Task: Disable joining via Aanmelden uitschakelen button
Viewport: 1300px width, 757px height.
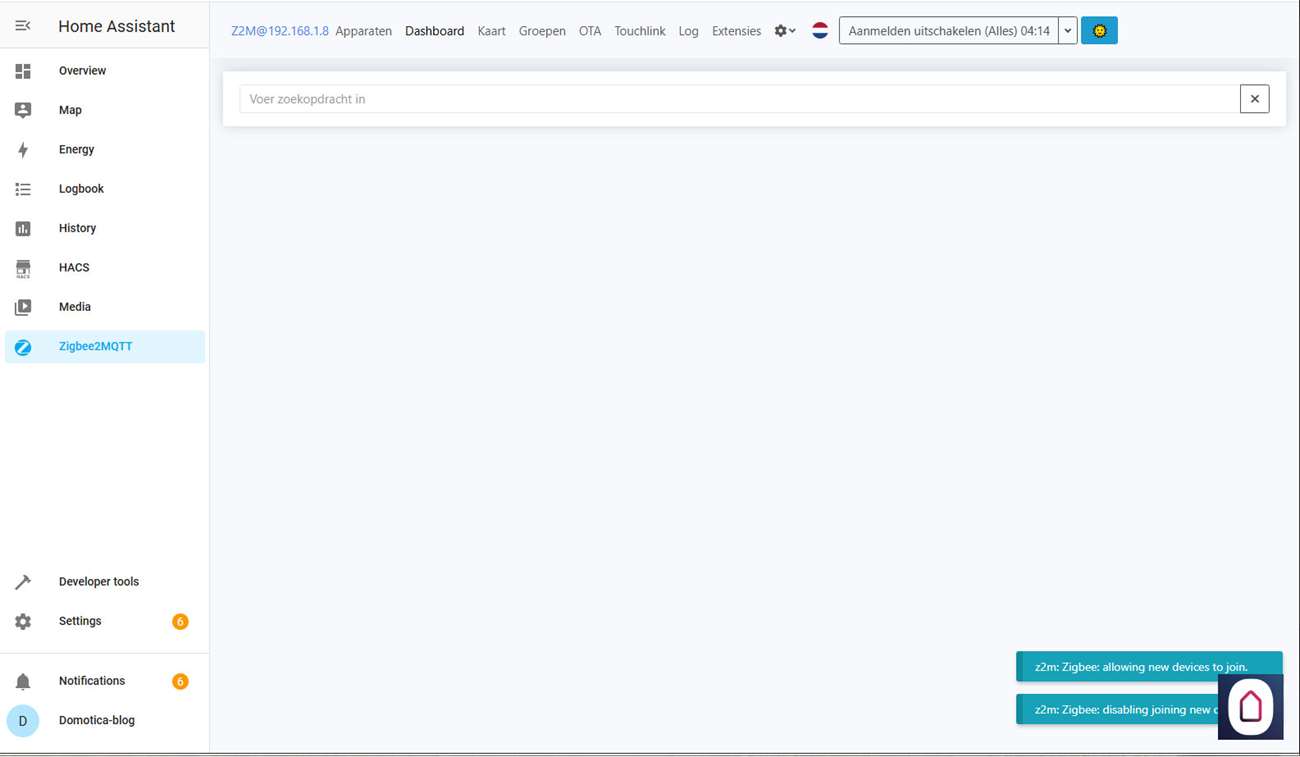Action: 948,31
